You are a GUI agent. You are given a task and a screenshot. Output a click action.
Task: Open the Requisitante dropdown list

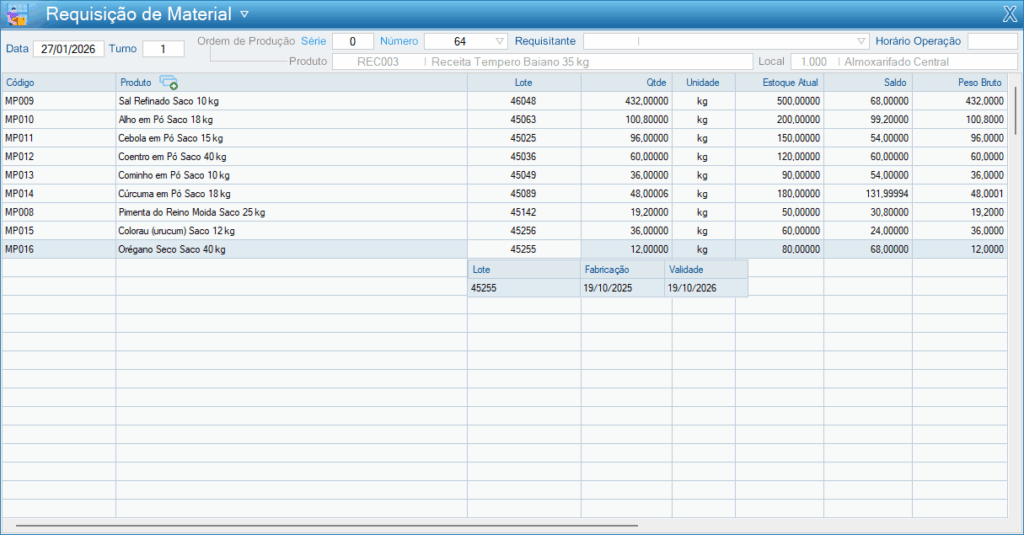pyautogui.click(x=862, y=42)
